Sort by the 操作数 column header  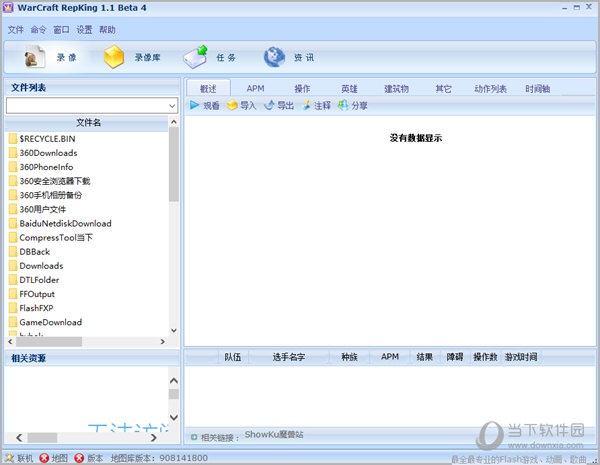click(485, 357)
